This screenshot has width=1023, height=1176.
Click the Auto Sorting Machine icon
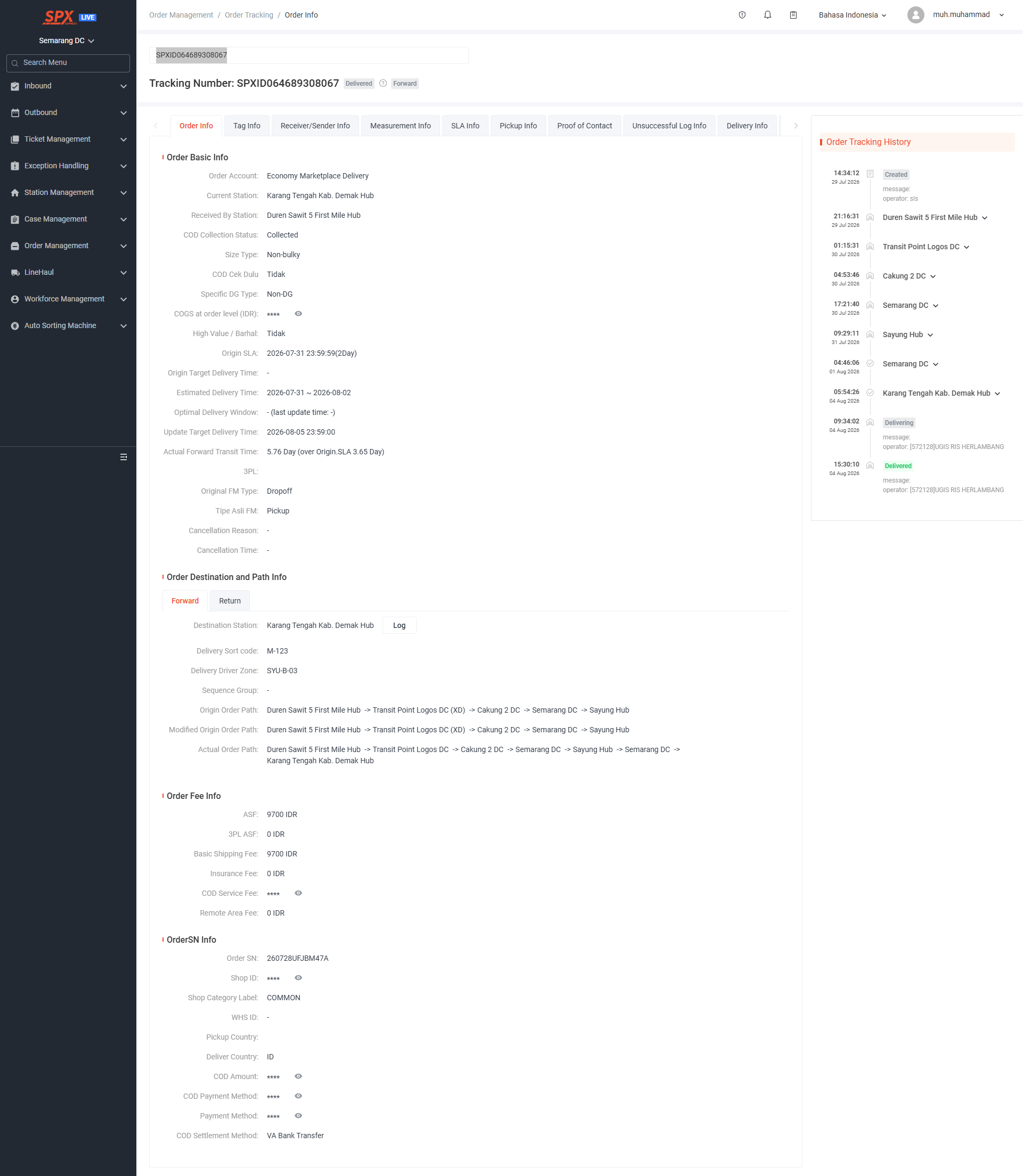[x=15, y=326]
